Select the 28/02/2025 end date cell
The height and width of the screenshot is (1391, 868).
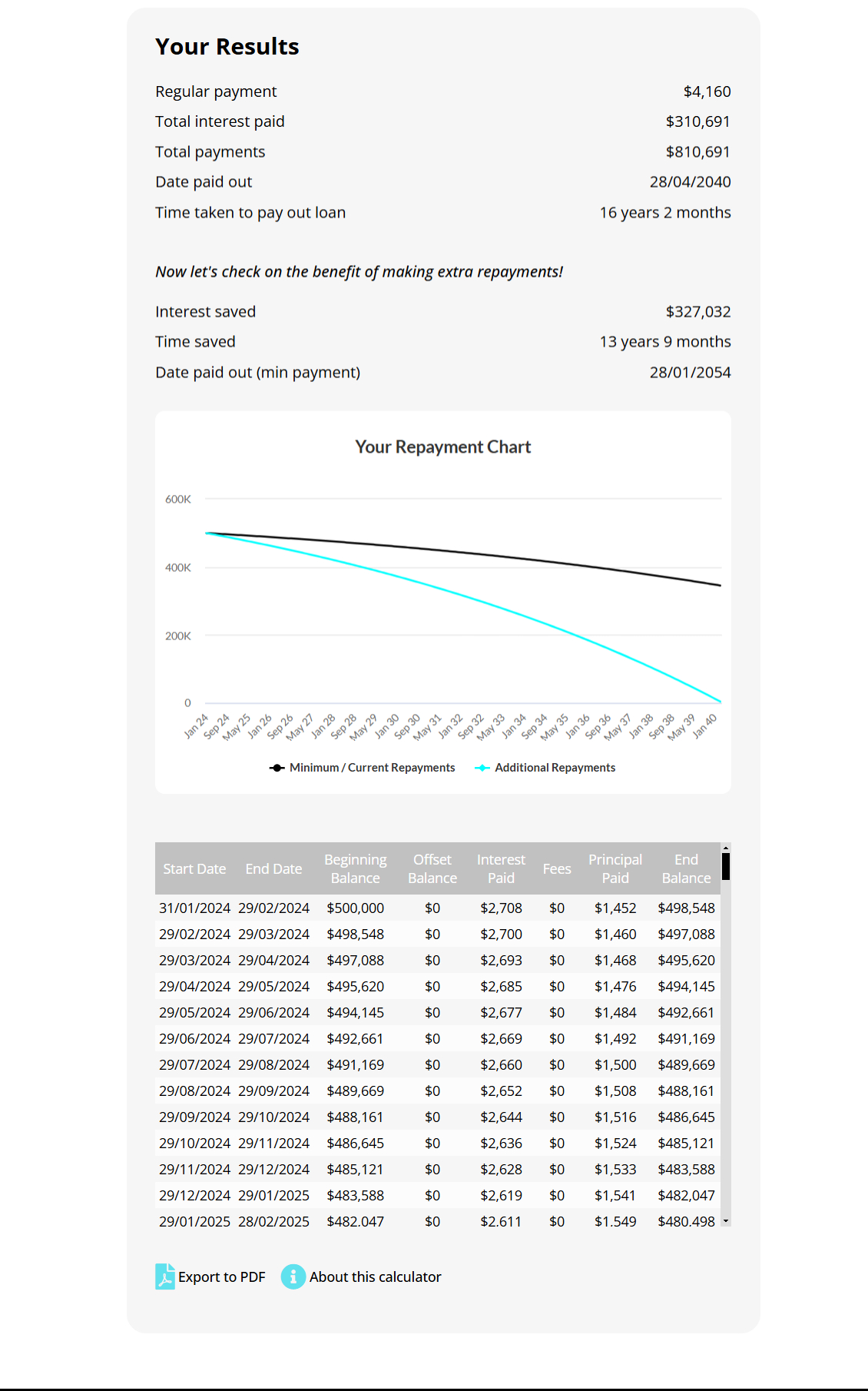273,1221
